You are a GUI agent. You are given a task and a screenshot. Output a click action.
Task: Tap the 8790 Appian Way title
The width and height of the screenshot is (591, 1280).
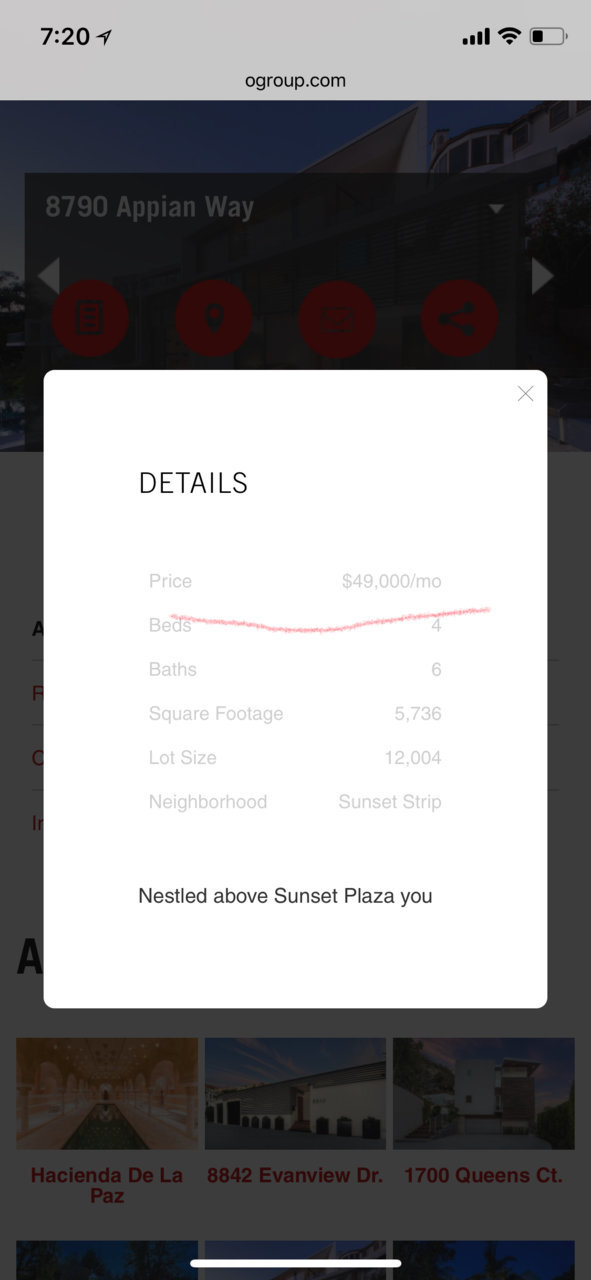click(x=149, y=207)
